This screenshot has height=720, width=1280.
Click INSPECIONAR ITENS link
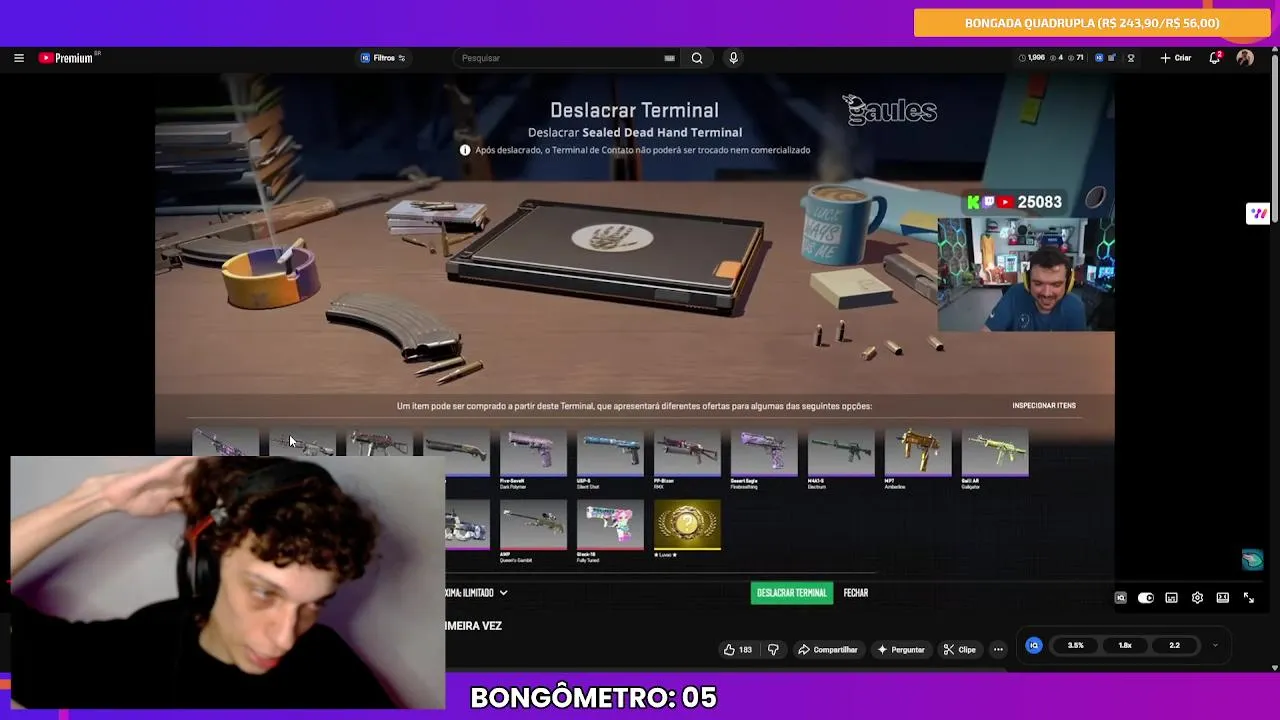1044,406
